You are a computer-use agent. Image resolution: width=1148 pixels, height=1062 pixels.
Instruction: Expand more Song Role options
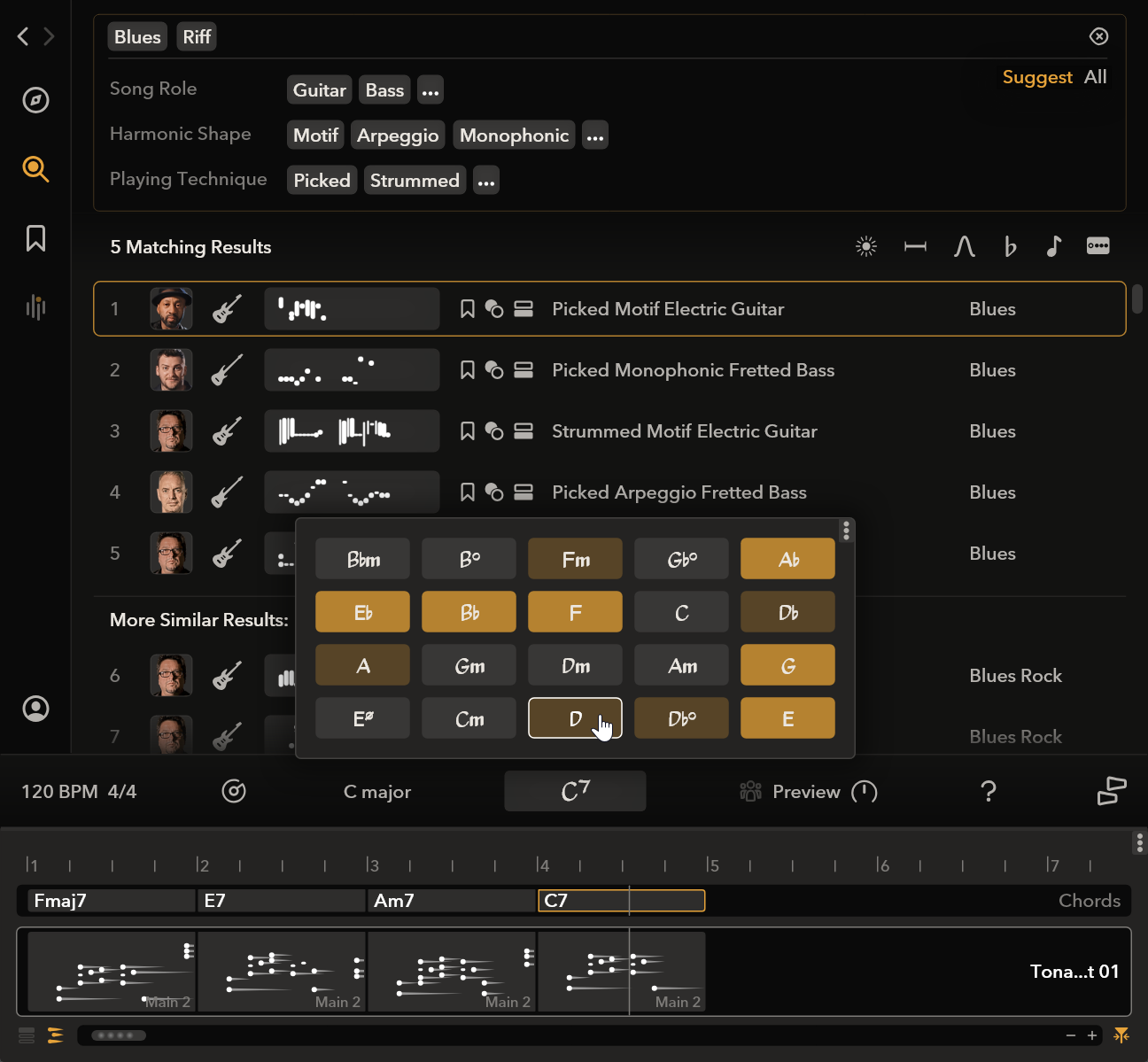pyautogui.click(x=430, y=90)
